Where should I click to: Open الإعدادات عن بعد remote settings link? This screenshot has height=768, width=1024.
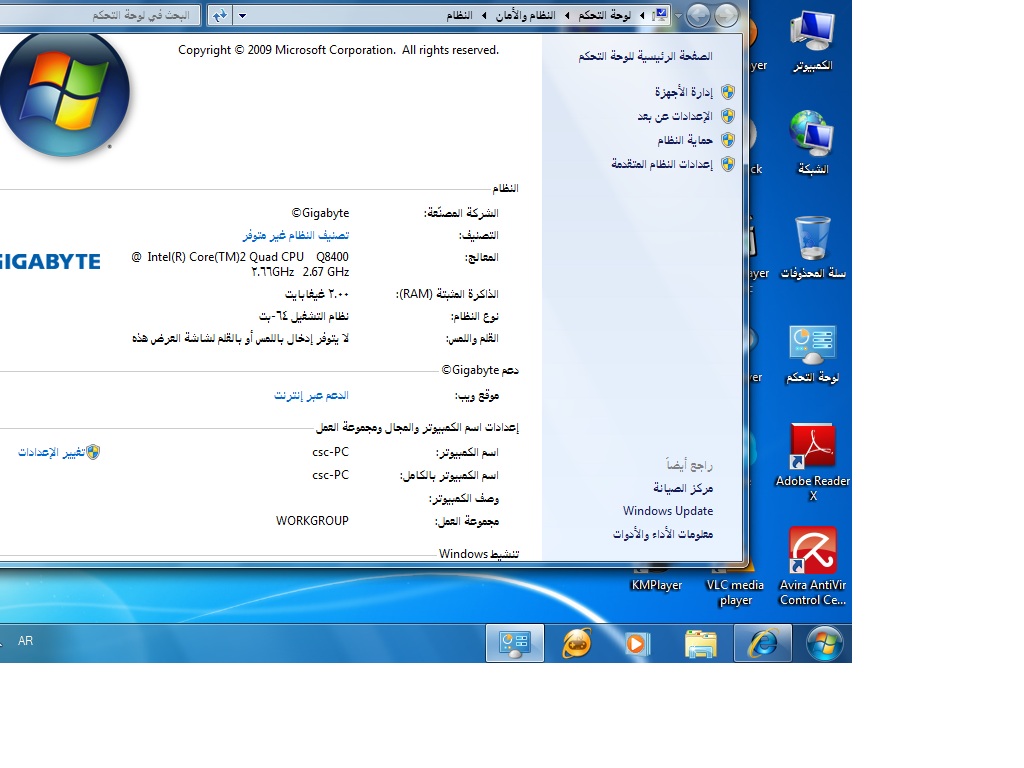pyautogui.click(x=675, y=116)
